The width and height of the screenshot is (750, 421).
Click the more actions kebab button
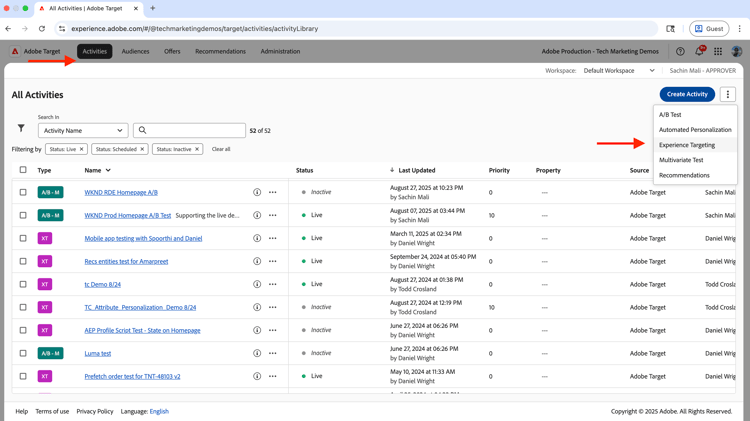(728, 94)
